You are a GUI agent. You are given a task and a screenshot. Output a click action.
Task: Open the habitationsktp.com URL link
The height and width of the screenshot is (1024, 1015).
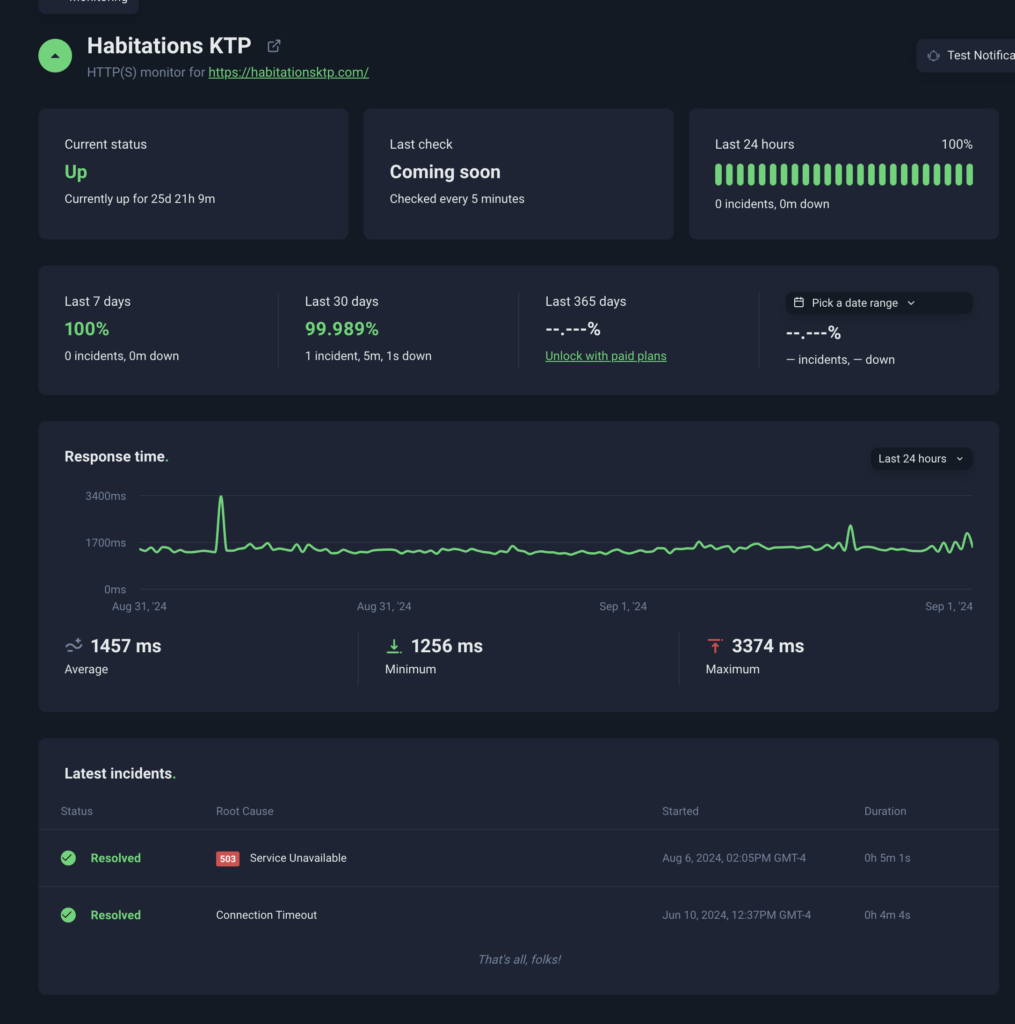(x=288, y=73)
